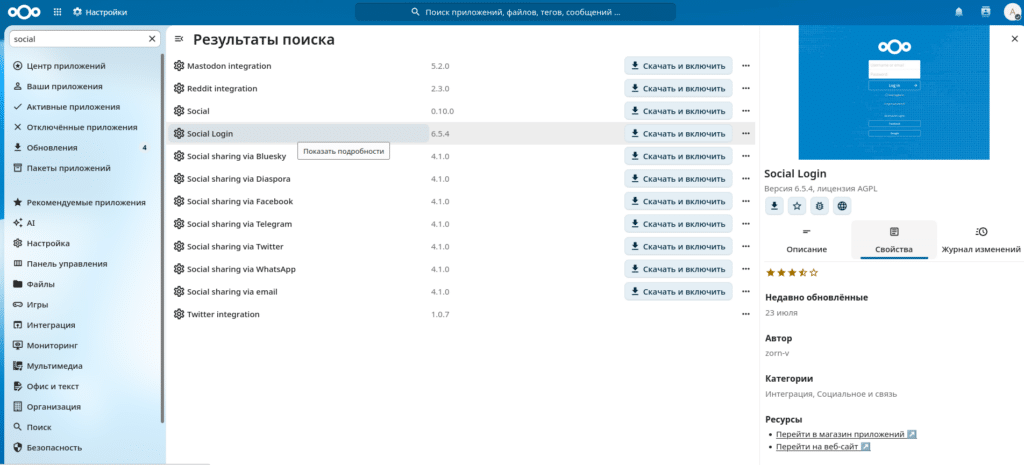This screenshot has width=1024, height=465.
Task: Follow Перейти в магазин приложений link
Action: [x=846, y=434]
